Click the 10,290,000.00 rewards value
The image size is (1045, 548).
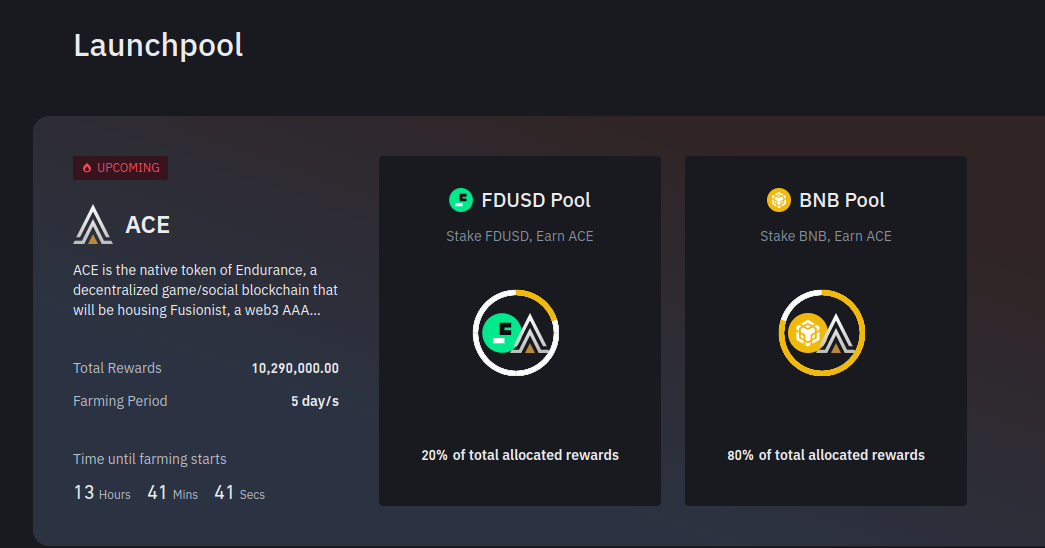[295, 368]
